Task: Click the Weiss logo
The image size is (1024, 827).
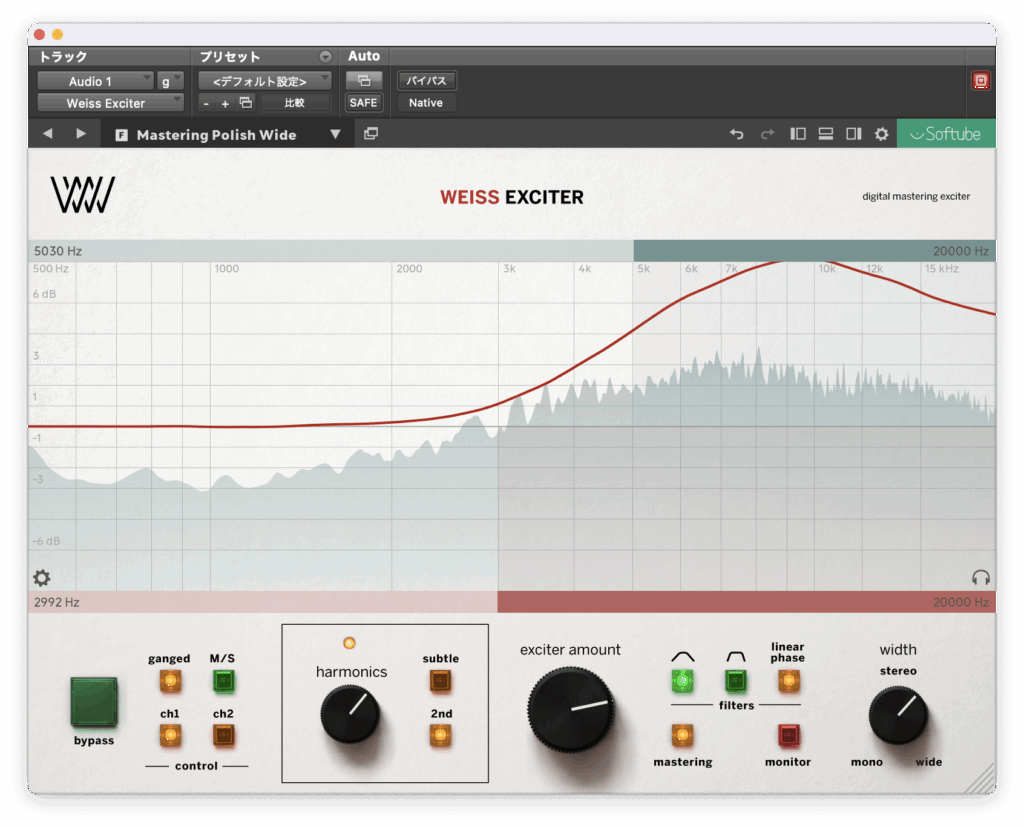Action: (83, 195)
